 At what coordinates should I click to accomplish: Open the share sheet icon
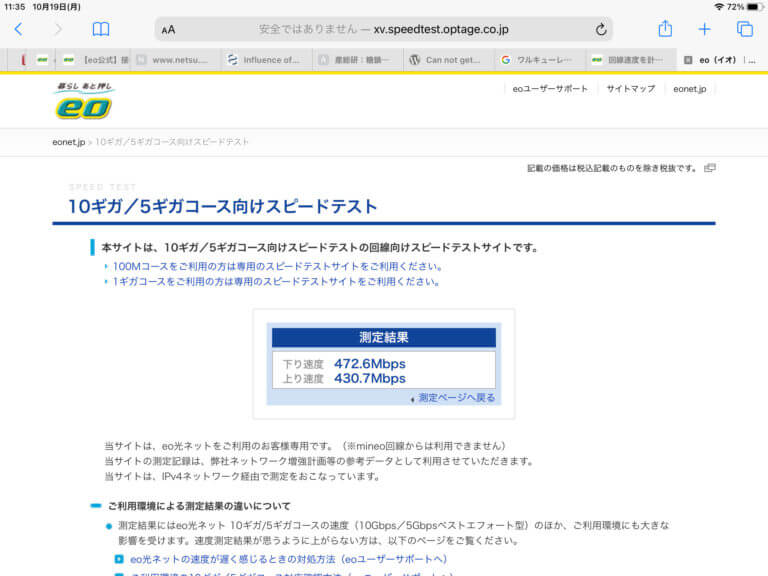(665, 28)
